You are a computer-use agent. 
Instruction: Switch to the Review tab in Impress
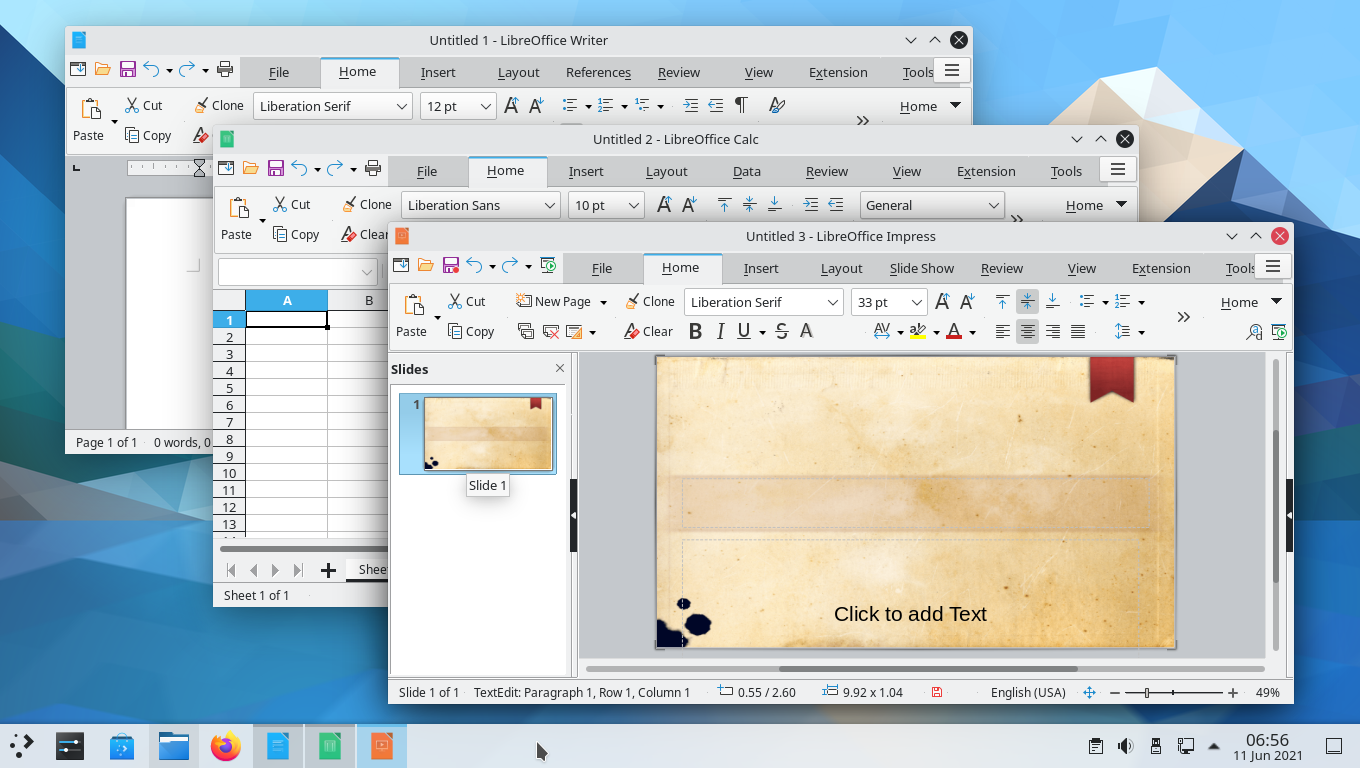pos(1002,268)
